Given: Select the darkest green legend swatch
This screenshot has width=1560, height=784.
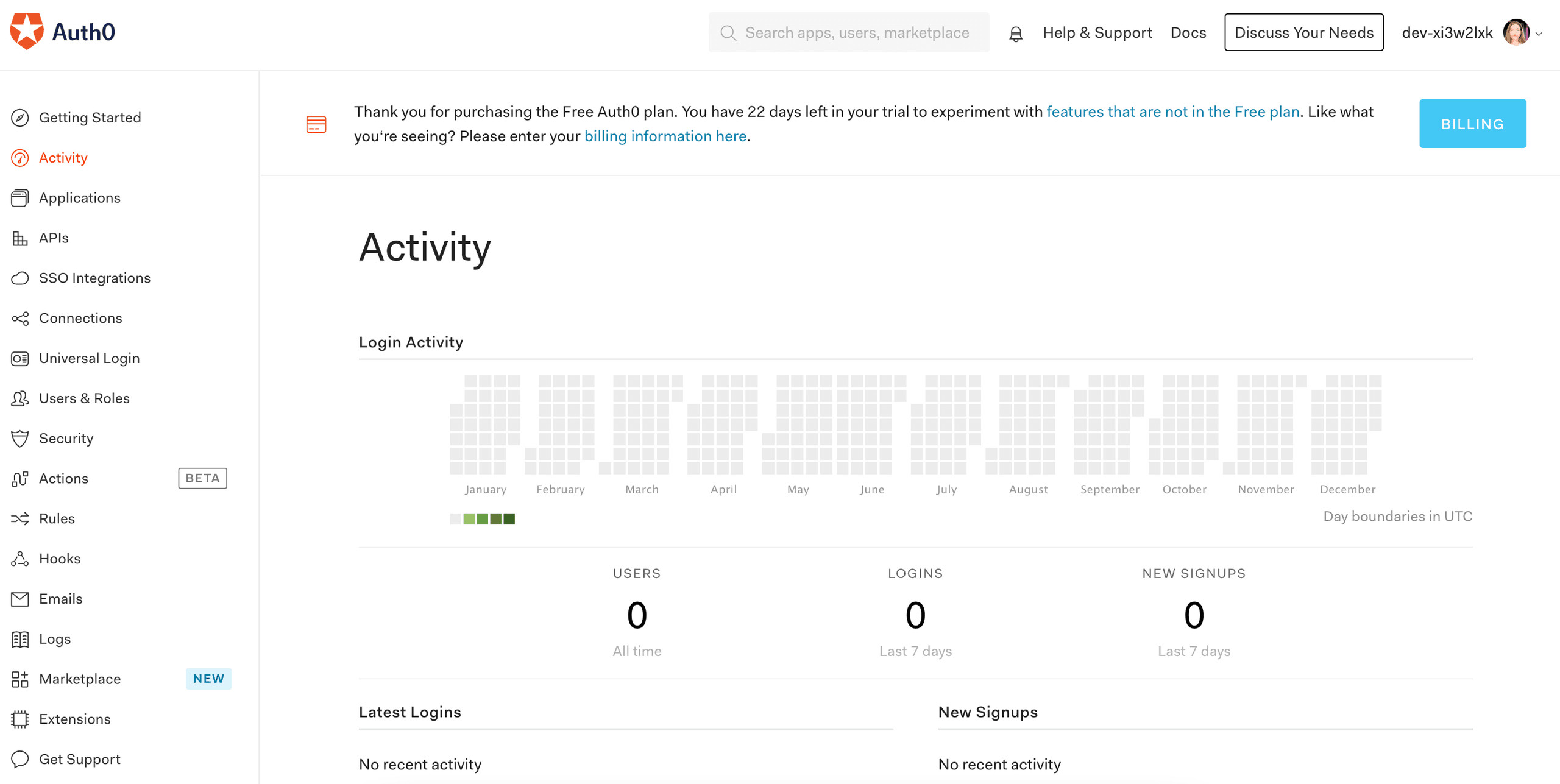Looking at the screenshot, I should [509, 518].
